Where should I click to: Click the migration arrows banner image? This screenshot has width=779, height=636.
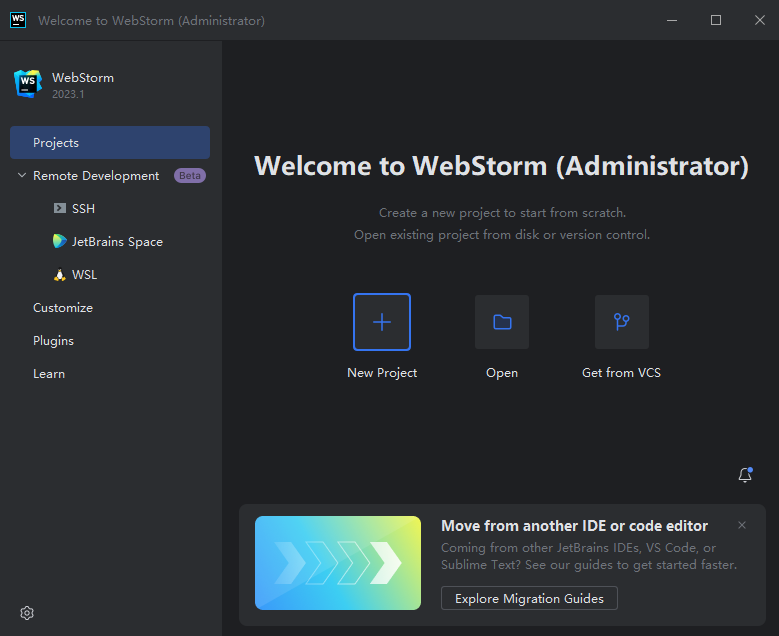click(338, 563)
